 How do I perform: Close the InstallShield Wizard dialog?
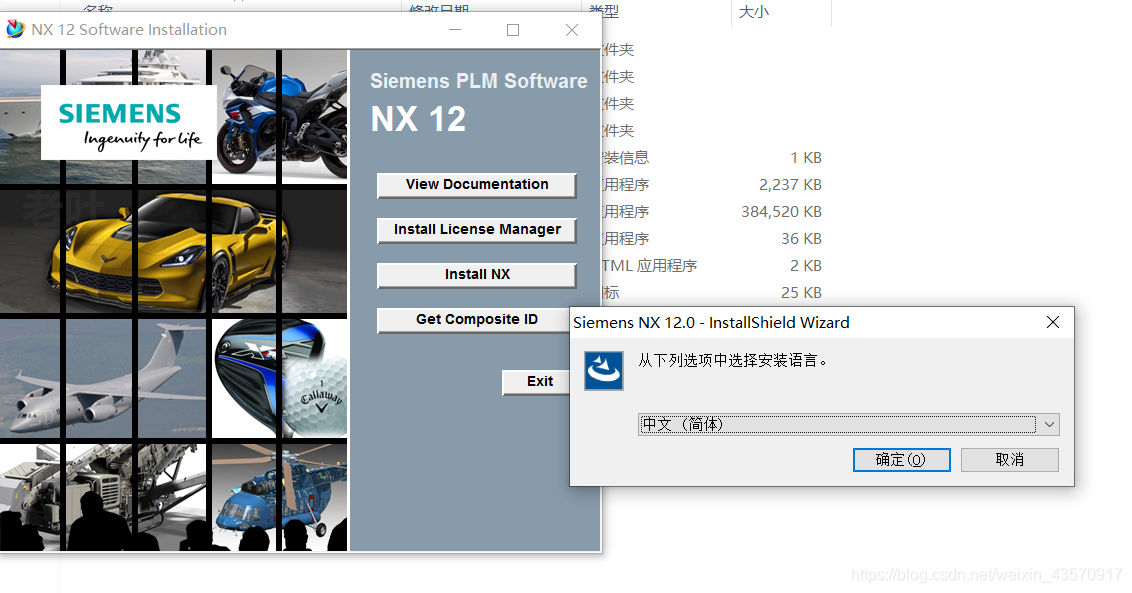(x=1053, y=322)
